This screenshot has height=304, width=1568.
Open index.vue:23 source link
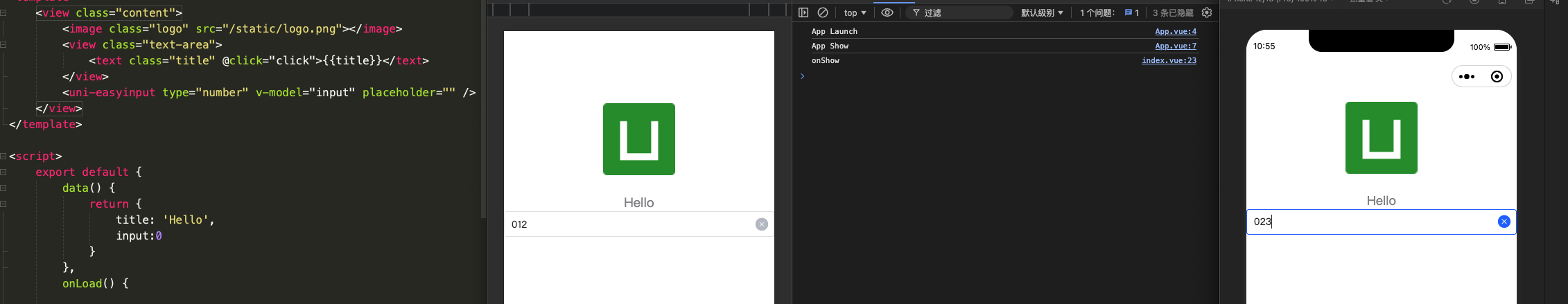(x=1169, y=60)
